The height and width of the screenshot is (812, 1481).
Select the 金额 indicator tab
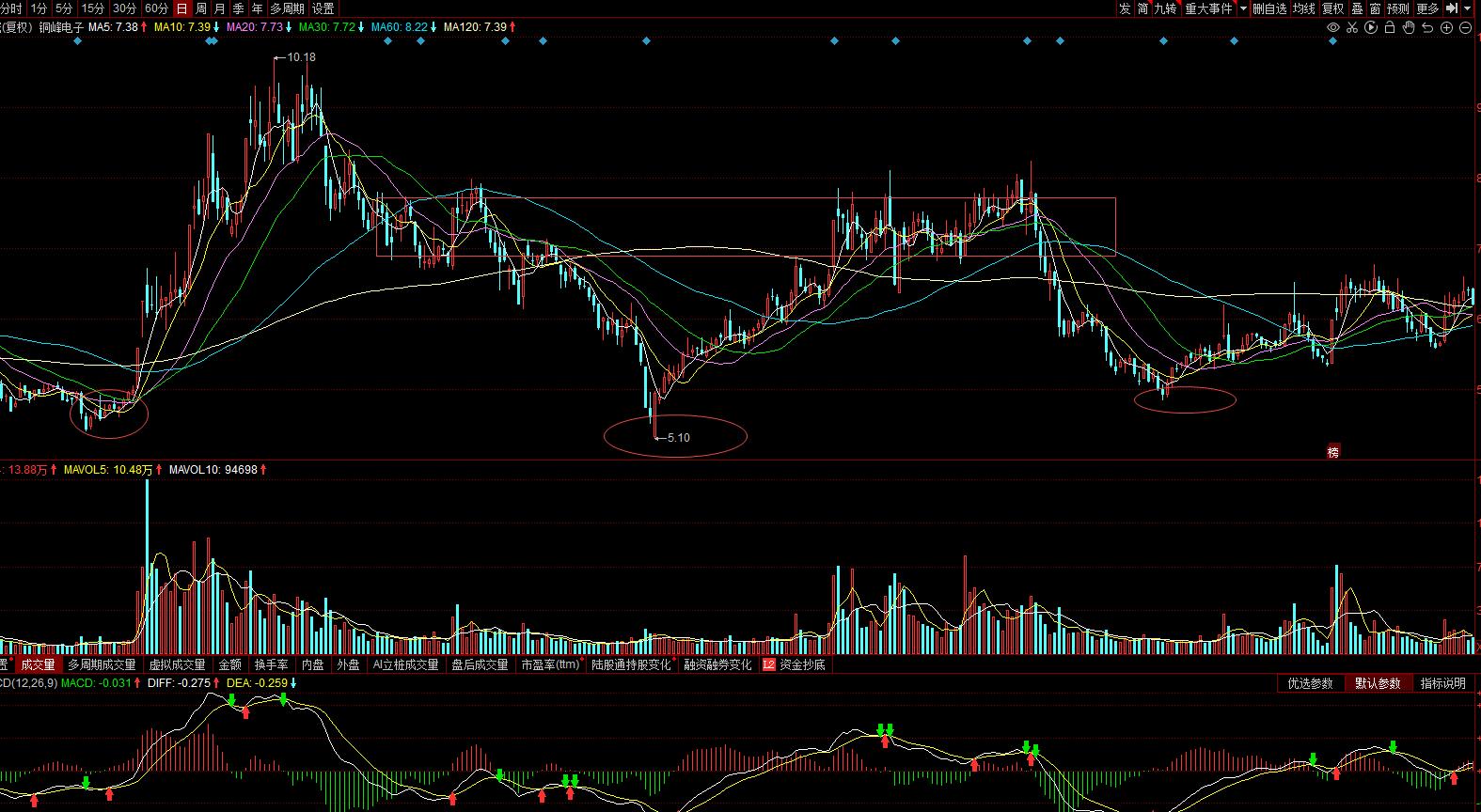pyautogui.click(x=230, y=664)
